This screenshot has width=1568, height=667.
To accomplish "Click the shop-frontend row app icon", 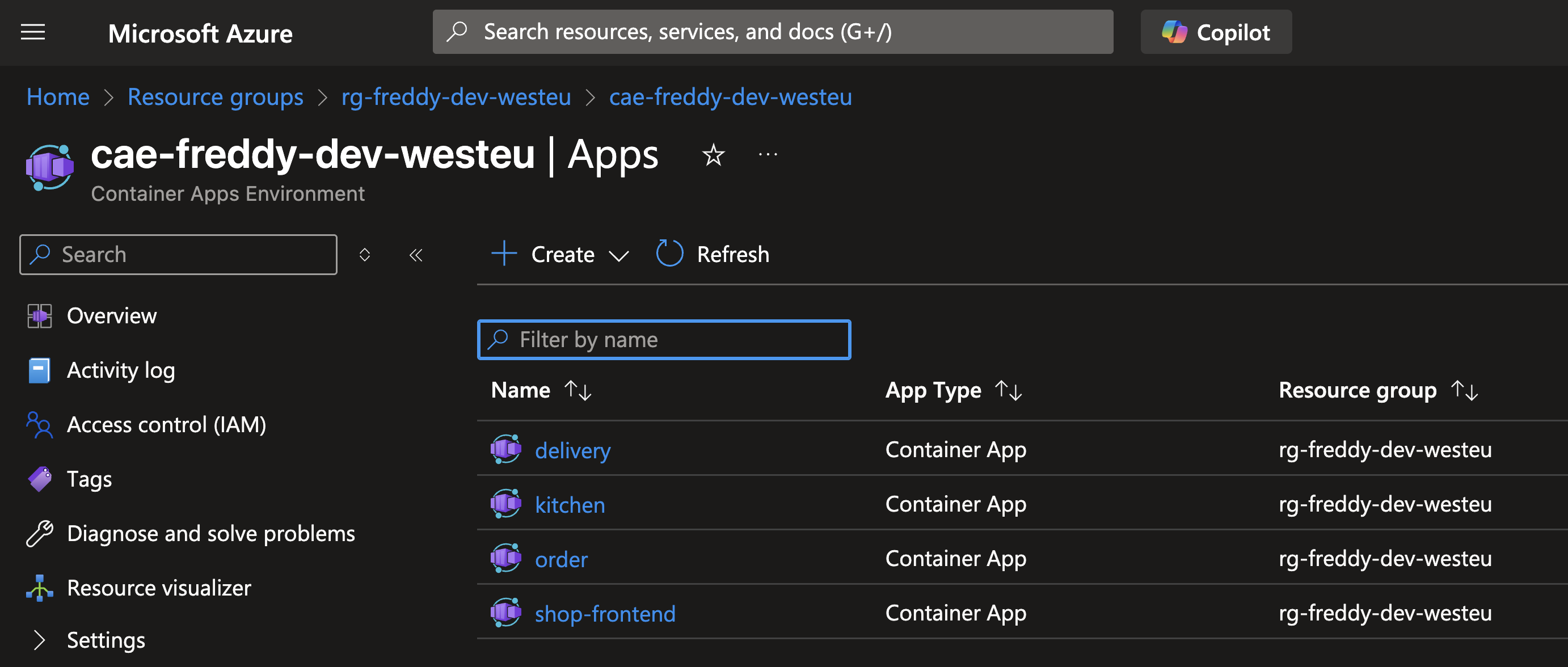I will 506,612.
